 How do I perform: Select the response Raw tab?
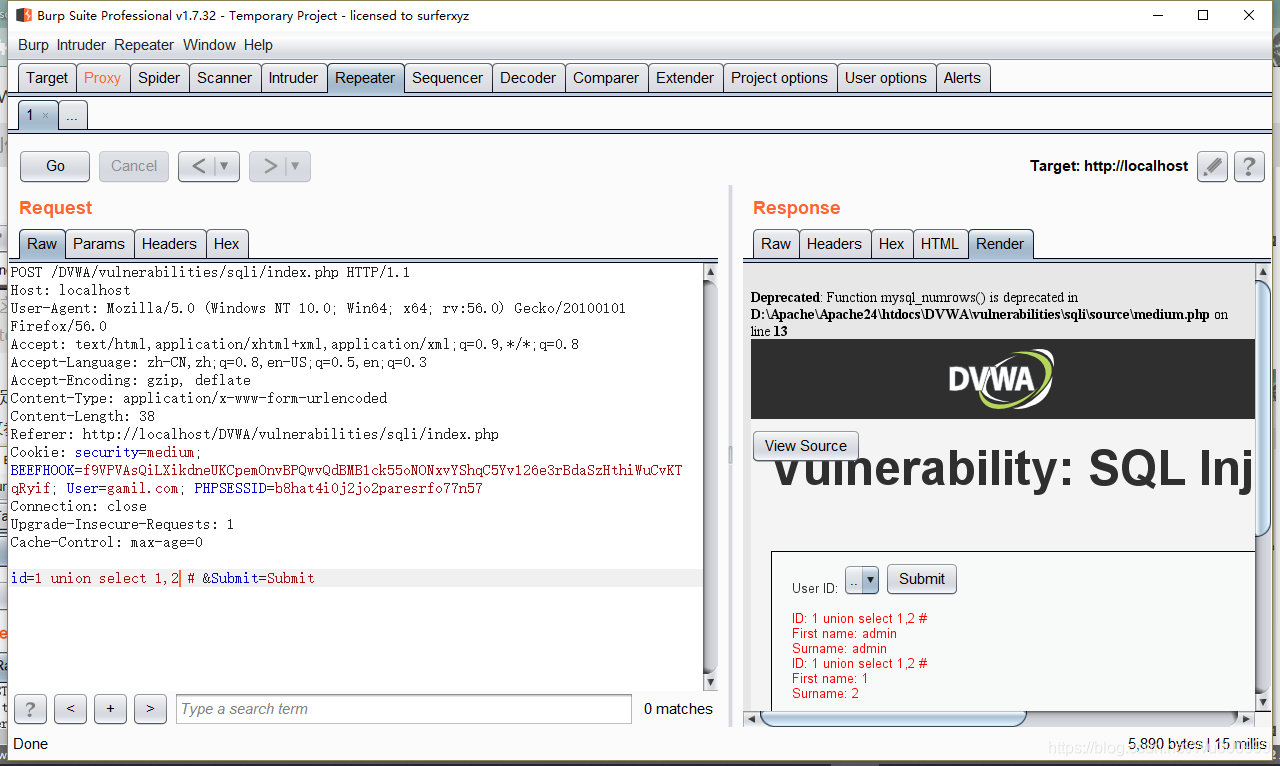(x=776, y=244)
